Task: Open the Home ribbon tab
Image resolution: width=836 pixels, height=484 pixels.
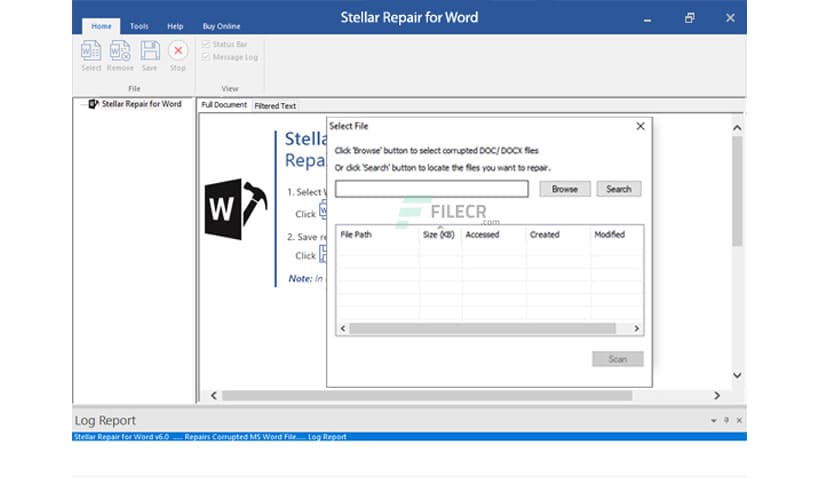Action: click(x=101, y=26)
